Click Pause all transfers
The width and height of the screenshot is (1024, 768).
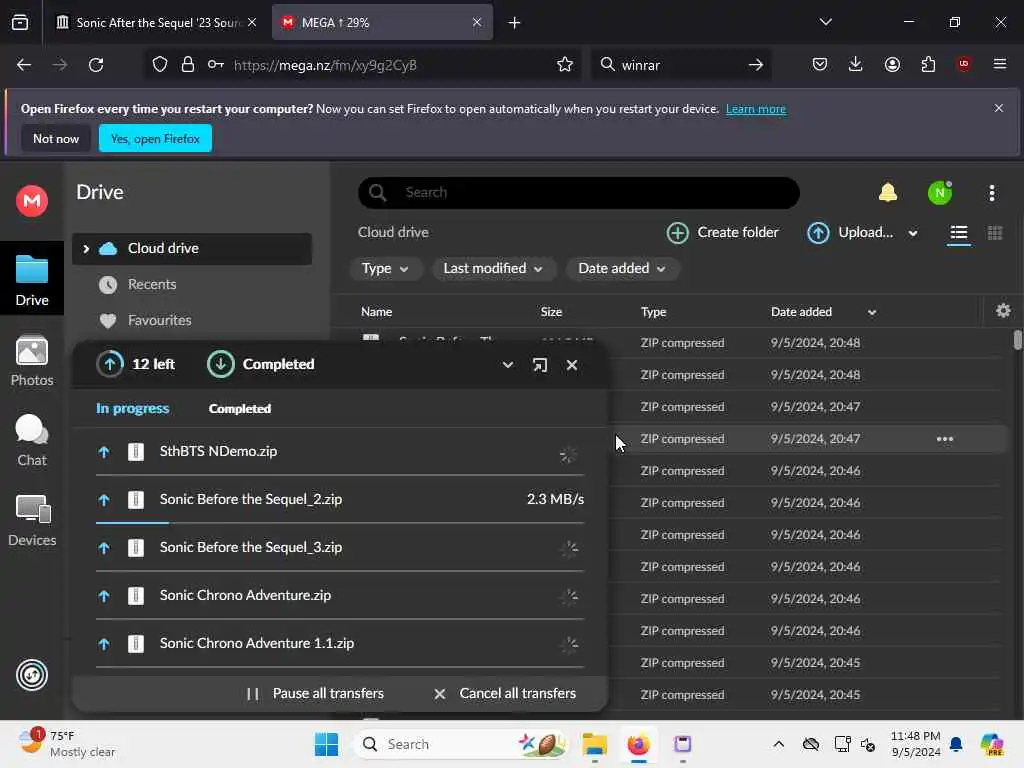(x=315, y=694)
